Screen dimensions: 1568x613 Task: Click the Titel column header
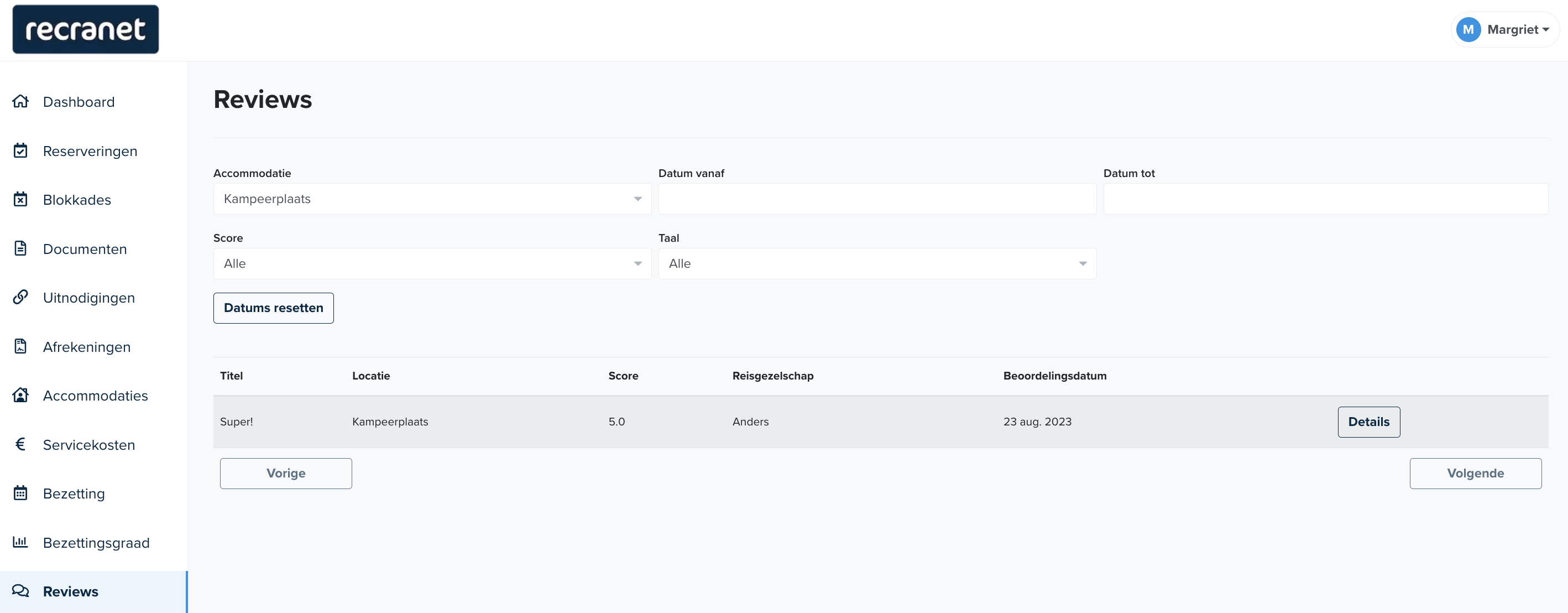tap(231, 375)
